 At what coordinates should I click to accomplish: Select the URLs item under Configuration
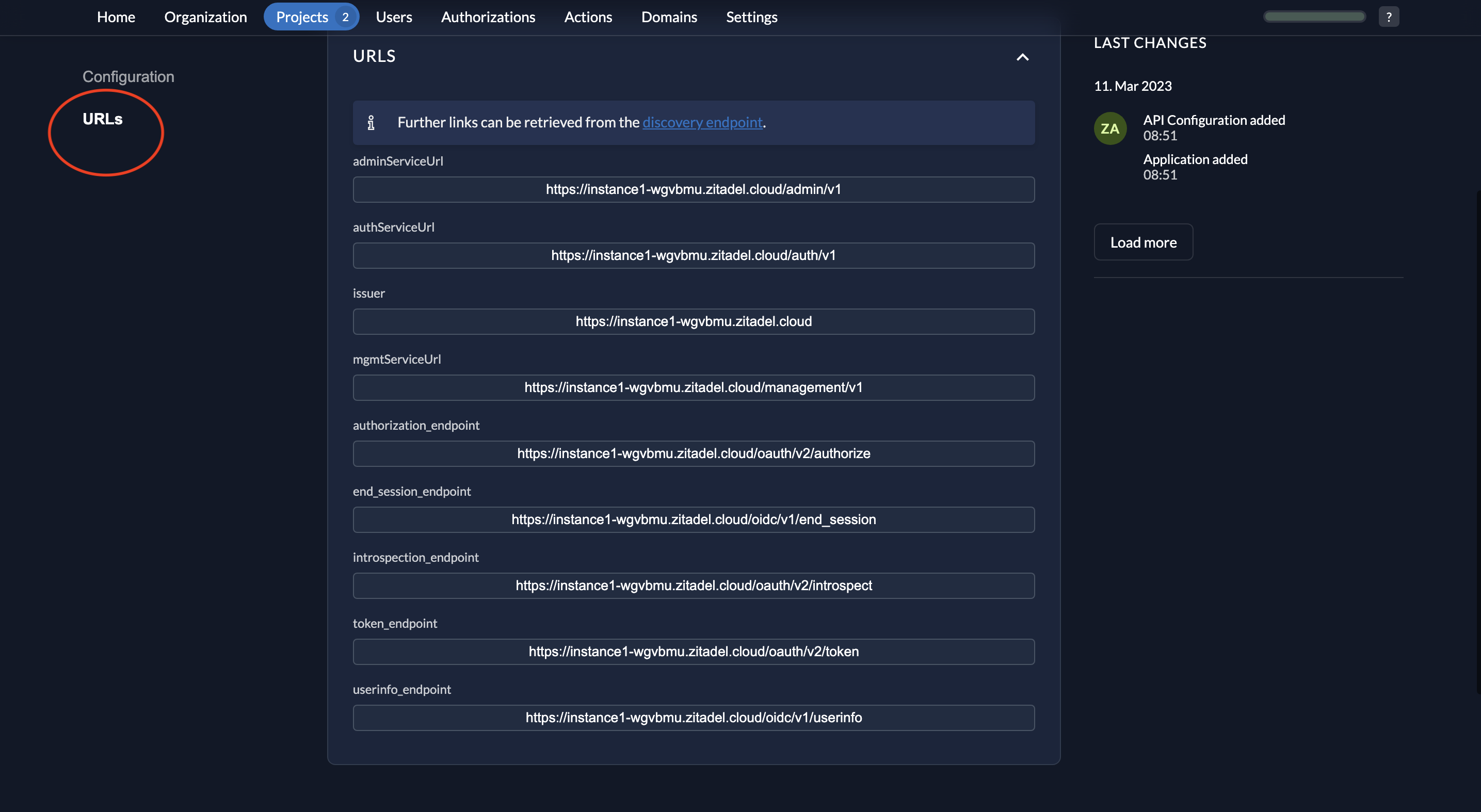coord(102,118)
